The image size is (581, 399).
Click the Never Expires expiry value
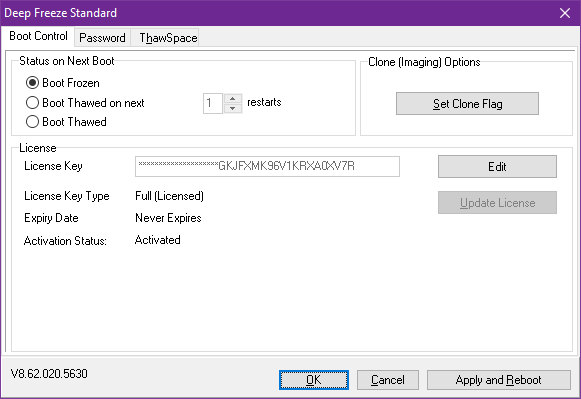click(168, 218)
